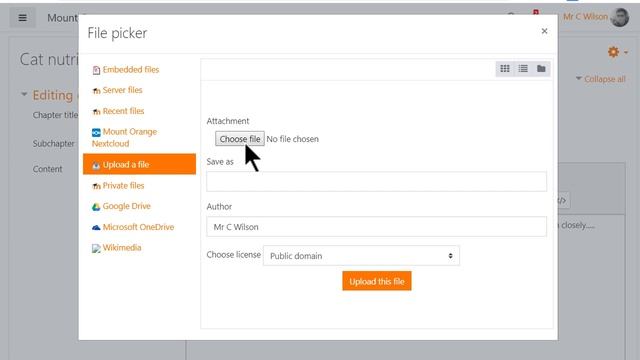Open Mount Orange Nextcloud repository
Screen dimensions: 640x360
[x=124, y=138]
